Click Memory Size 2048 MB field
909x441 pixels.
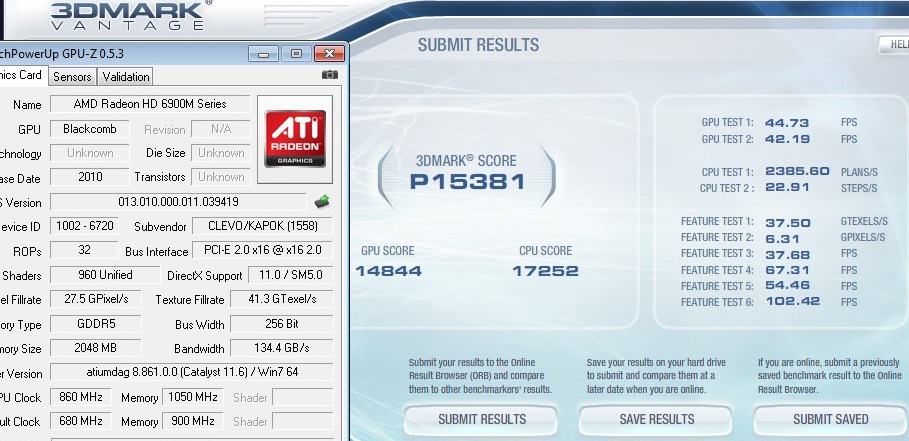[x=96, y=348]
